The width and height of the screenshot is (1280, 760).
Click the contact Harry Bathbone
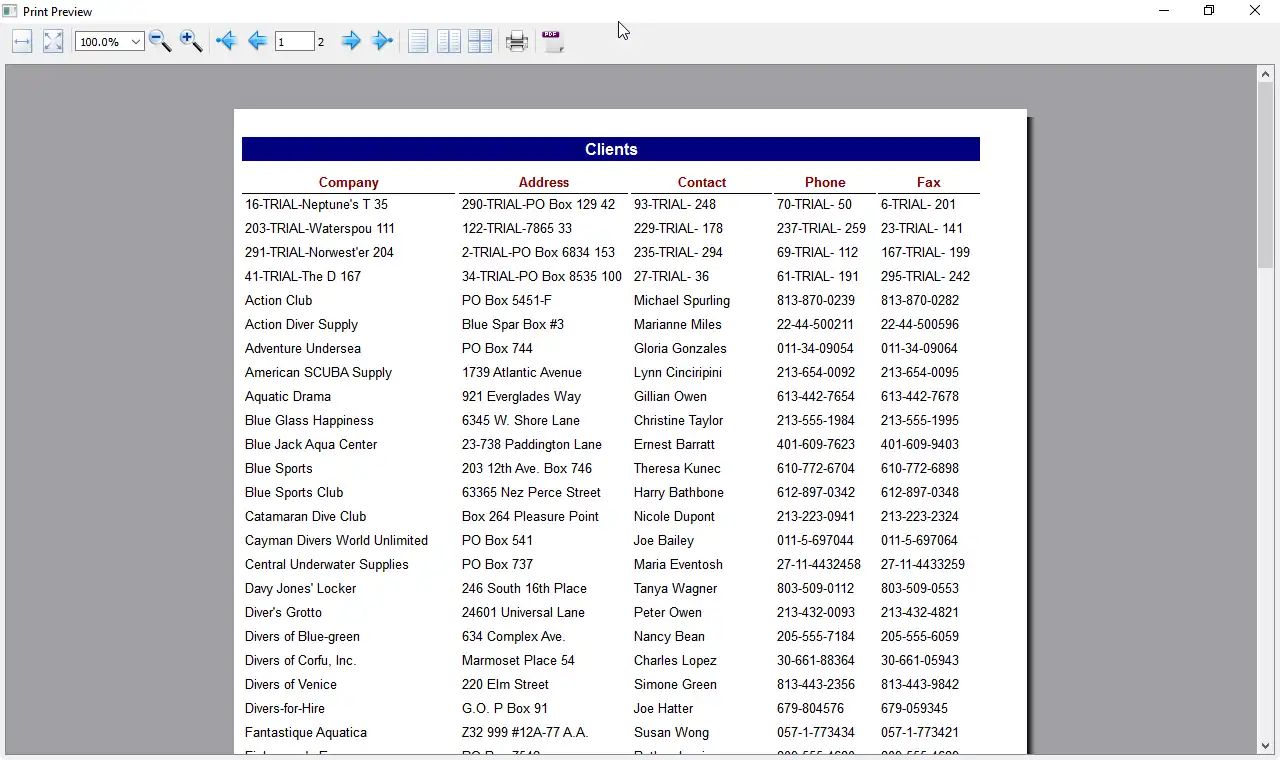coord(679,492)
